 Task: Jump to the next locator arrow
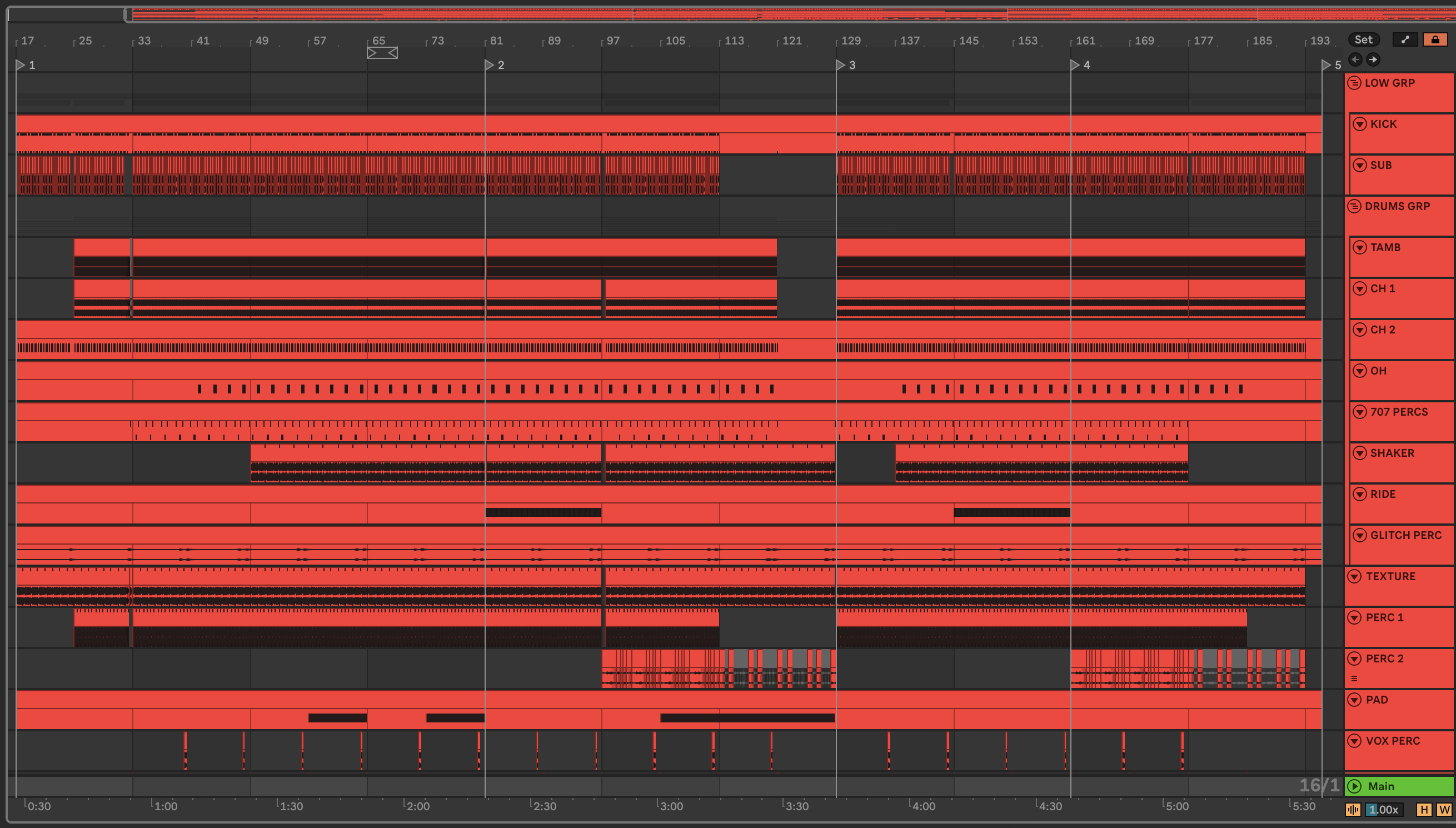click(x=1373, y=59)
